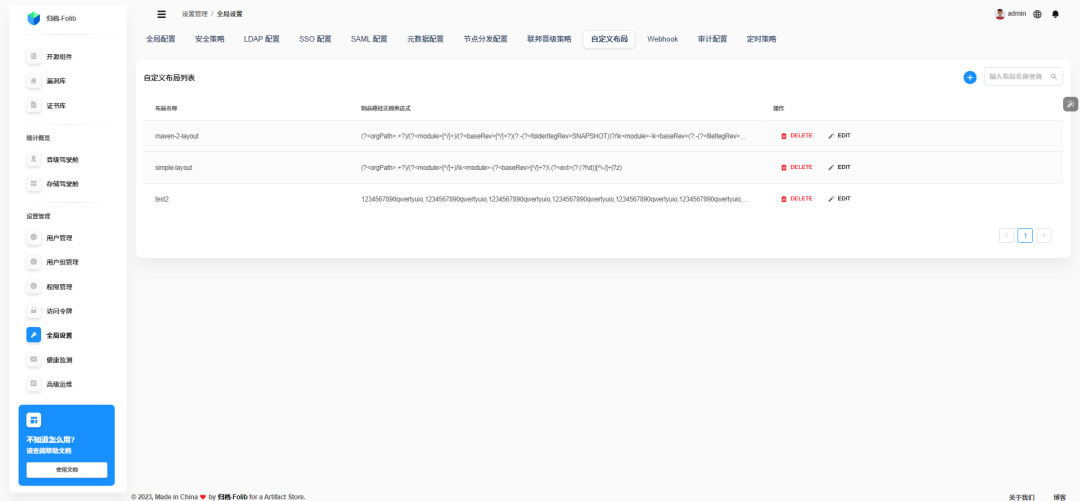Edit the simple-layout row
1080x501 pixels.
click(x=839, y=167)
